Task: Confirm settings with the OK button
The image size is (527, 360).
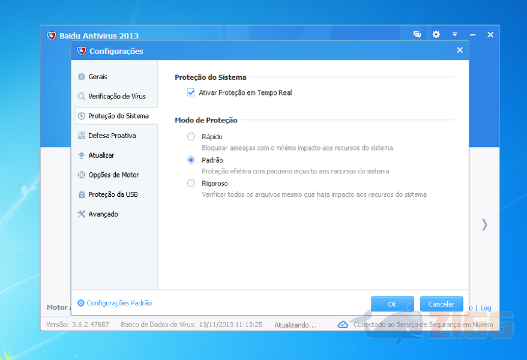Action: coord(392,304)
